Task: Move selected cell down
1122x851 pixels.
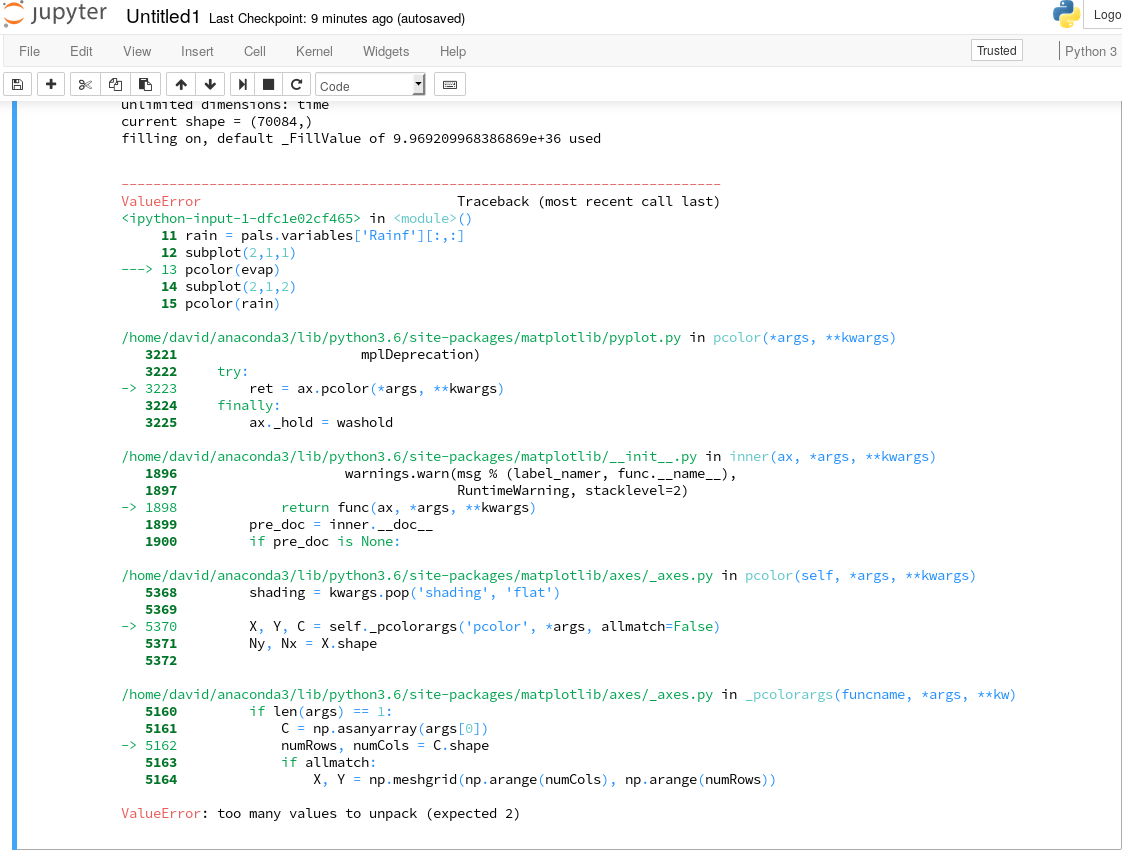Action: (210, 84)
